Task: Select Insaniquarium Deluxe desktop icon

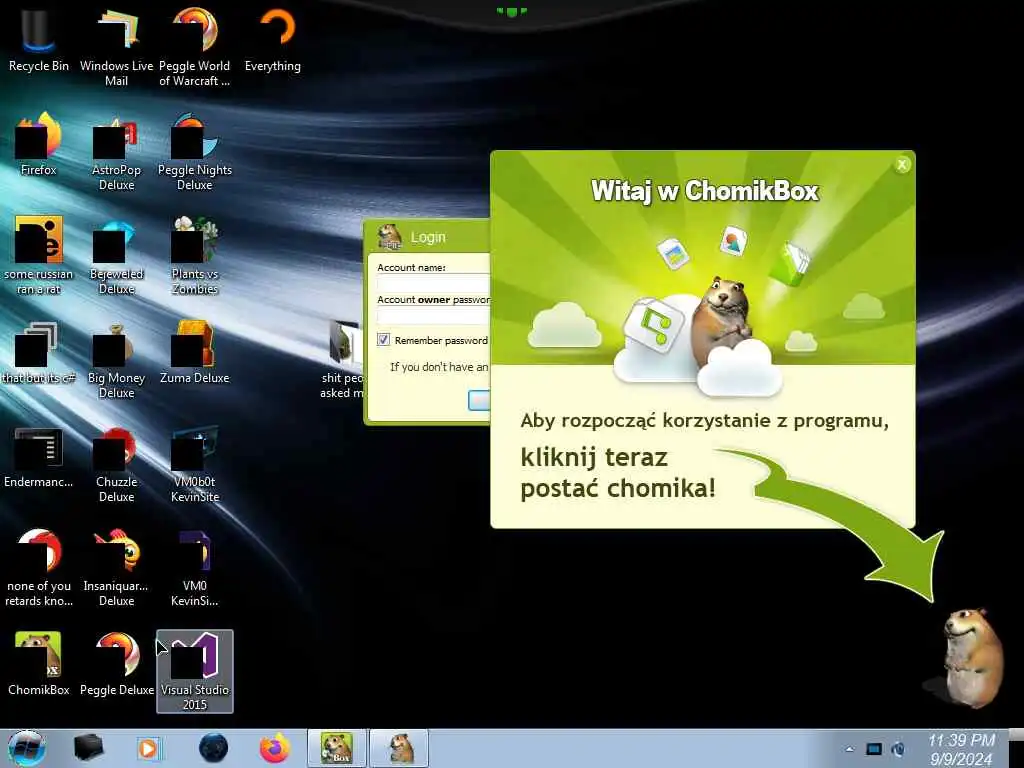Action: (x=116, y=567)
